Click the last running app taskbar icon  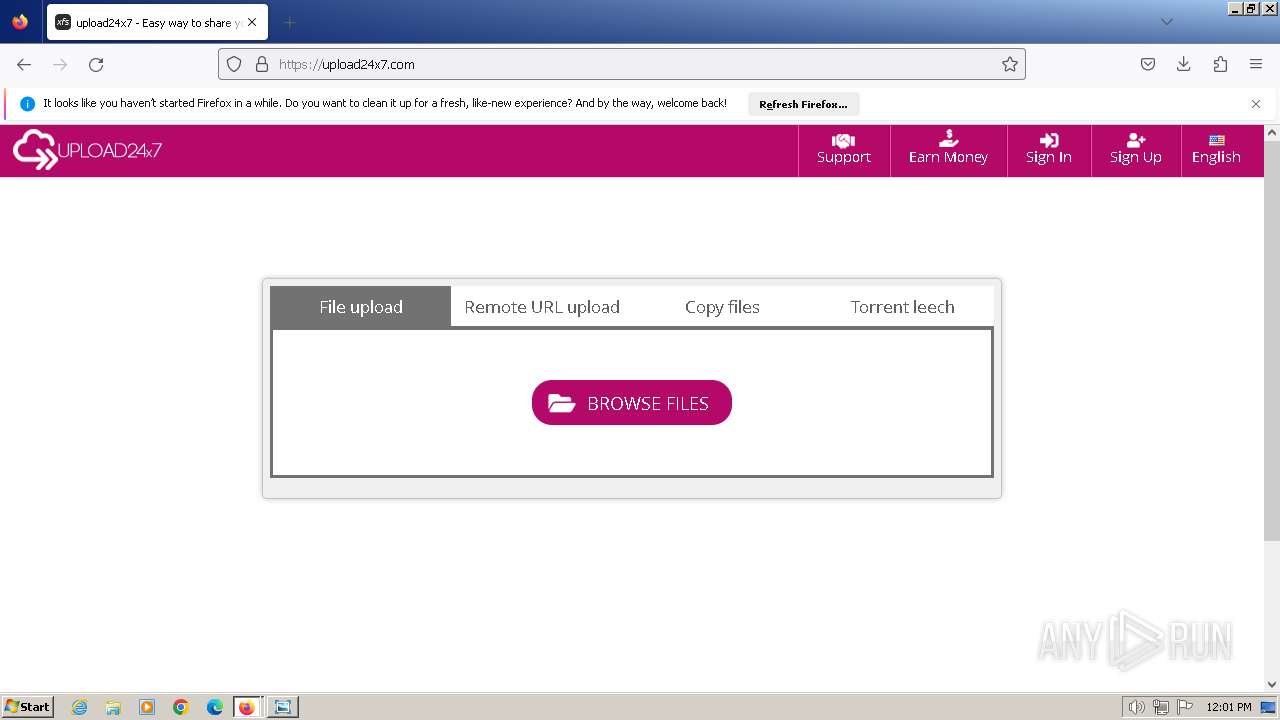pyautogui.click(x=283, y=707)
